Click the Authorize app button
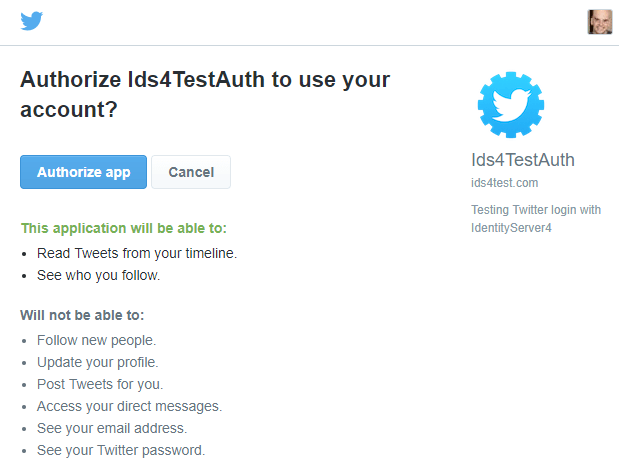The height and width of the screenshot is (463, 619). click(83, 172)
